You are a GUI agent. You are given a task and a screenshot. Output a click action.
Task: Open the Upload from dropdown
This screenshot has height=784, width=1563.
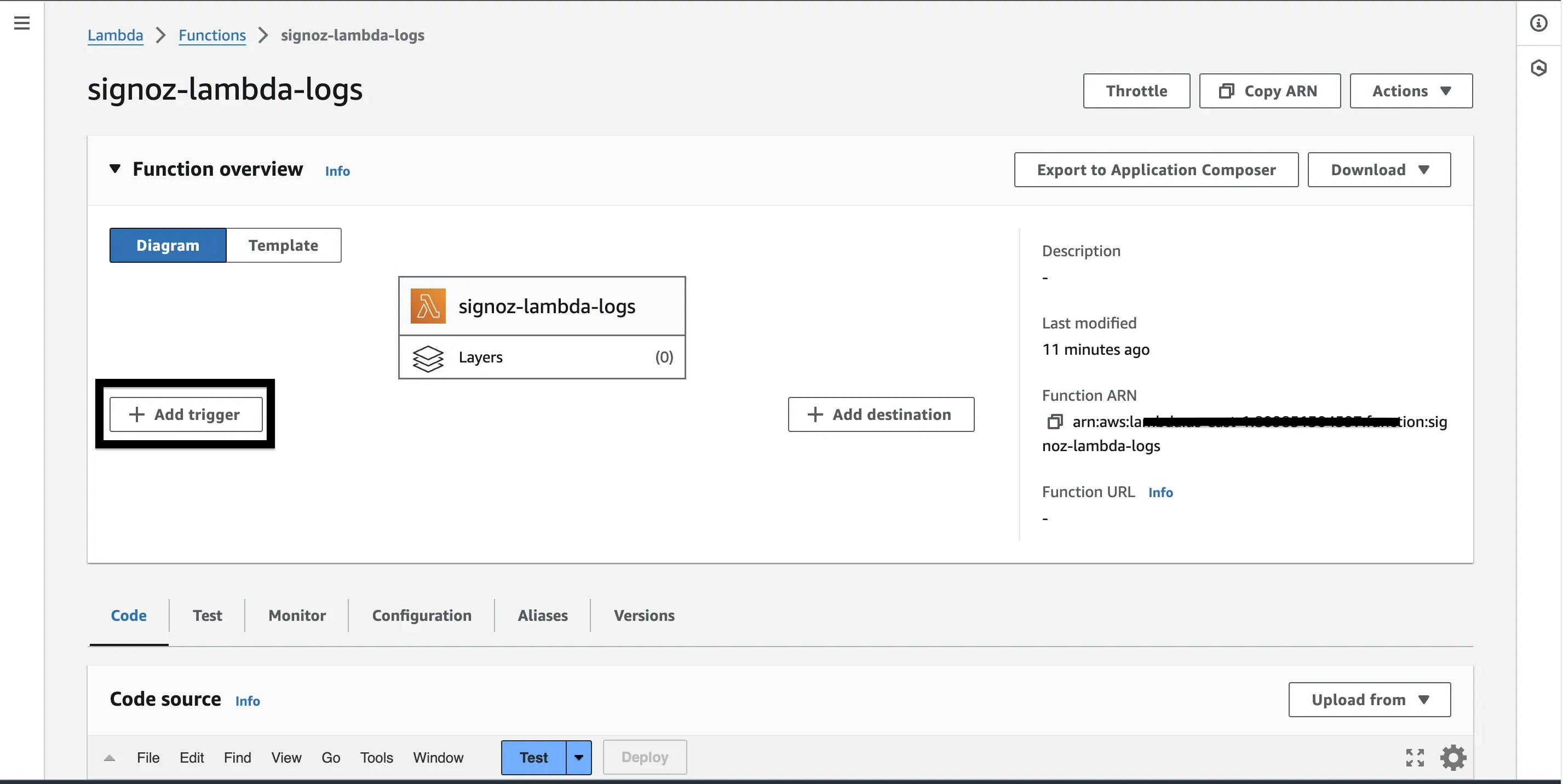point(1370,700)
